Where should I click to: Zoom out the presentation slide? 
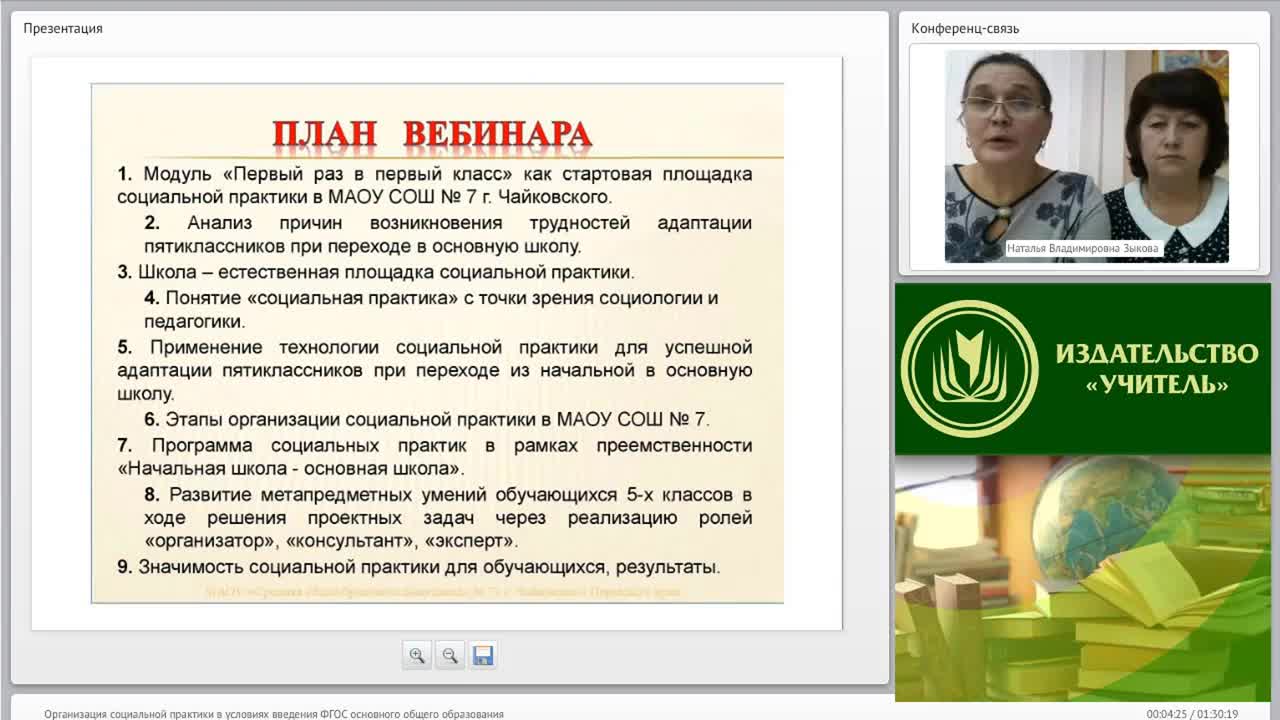pyautogui.click(x=450, y=655)
